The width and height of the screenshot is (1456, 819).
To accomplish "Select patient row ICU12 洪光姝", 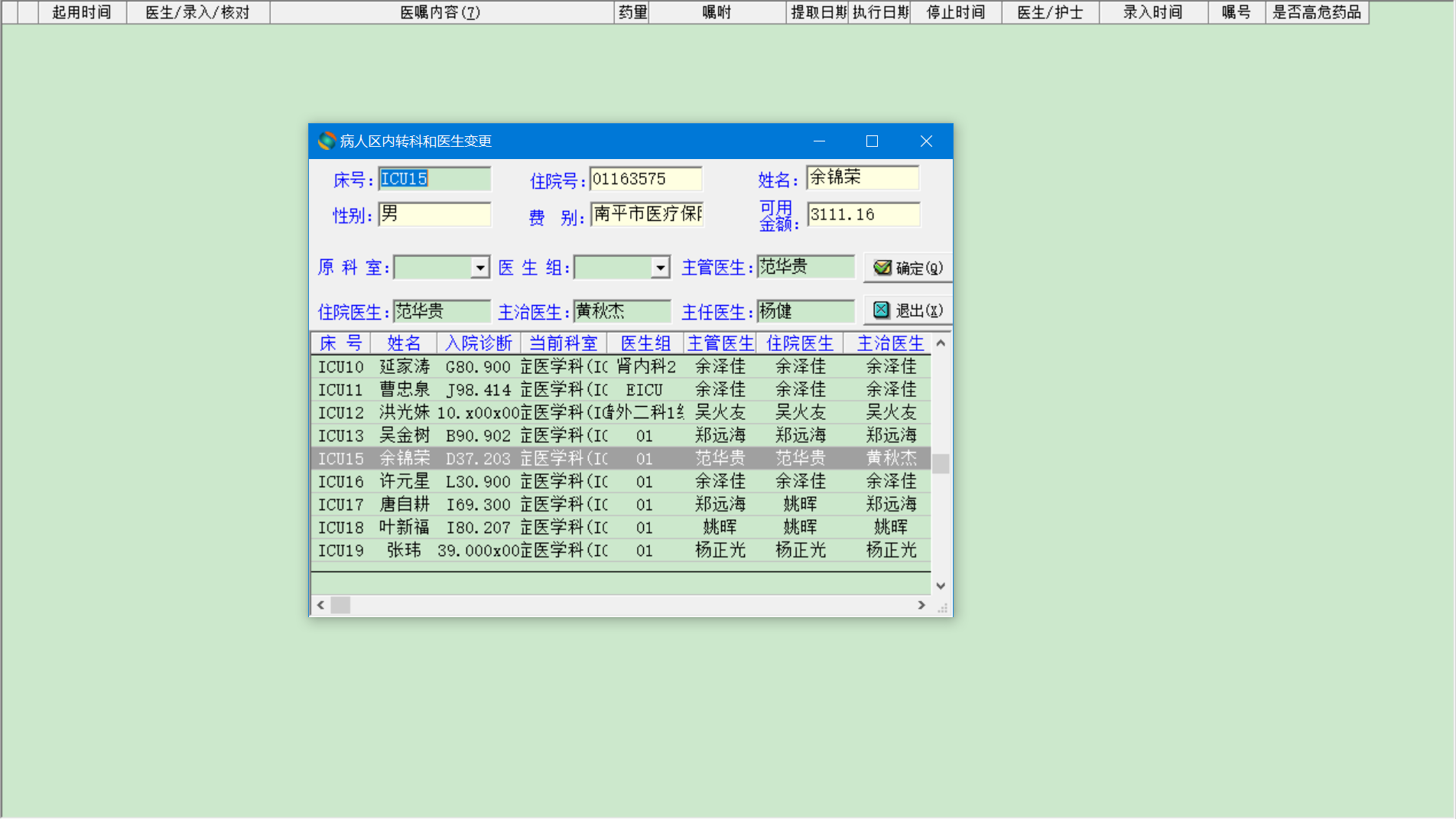I will 621,413.
